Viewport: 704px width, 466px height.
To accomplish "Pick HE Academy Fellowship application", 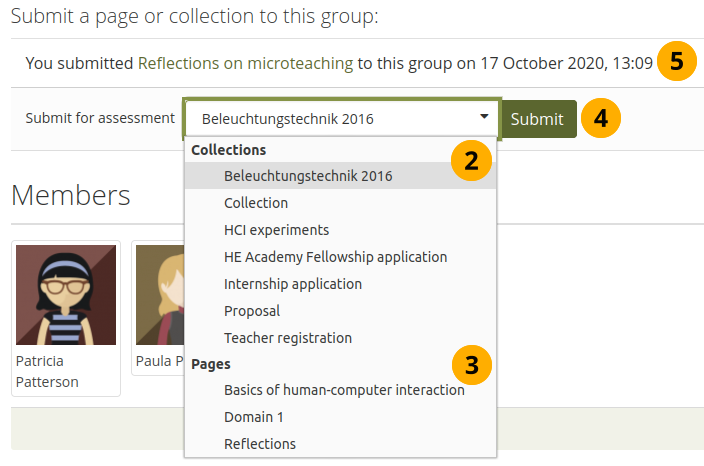I will pos(335,257).
